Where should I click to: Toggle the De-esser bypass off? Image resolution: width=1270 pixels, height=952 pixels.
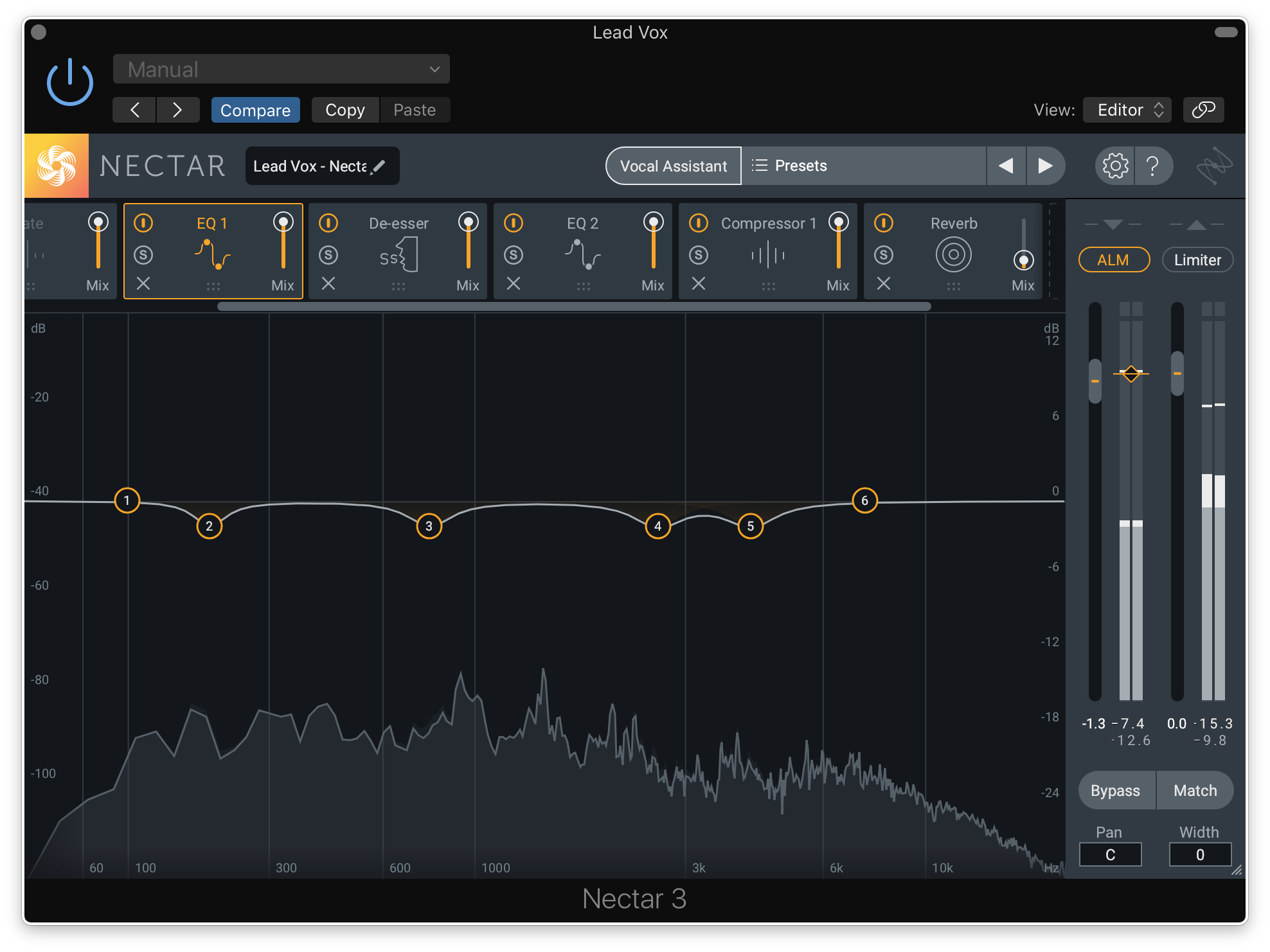coord(329,222)
